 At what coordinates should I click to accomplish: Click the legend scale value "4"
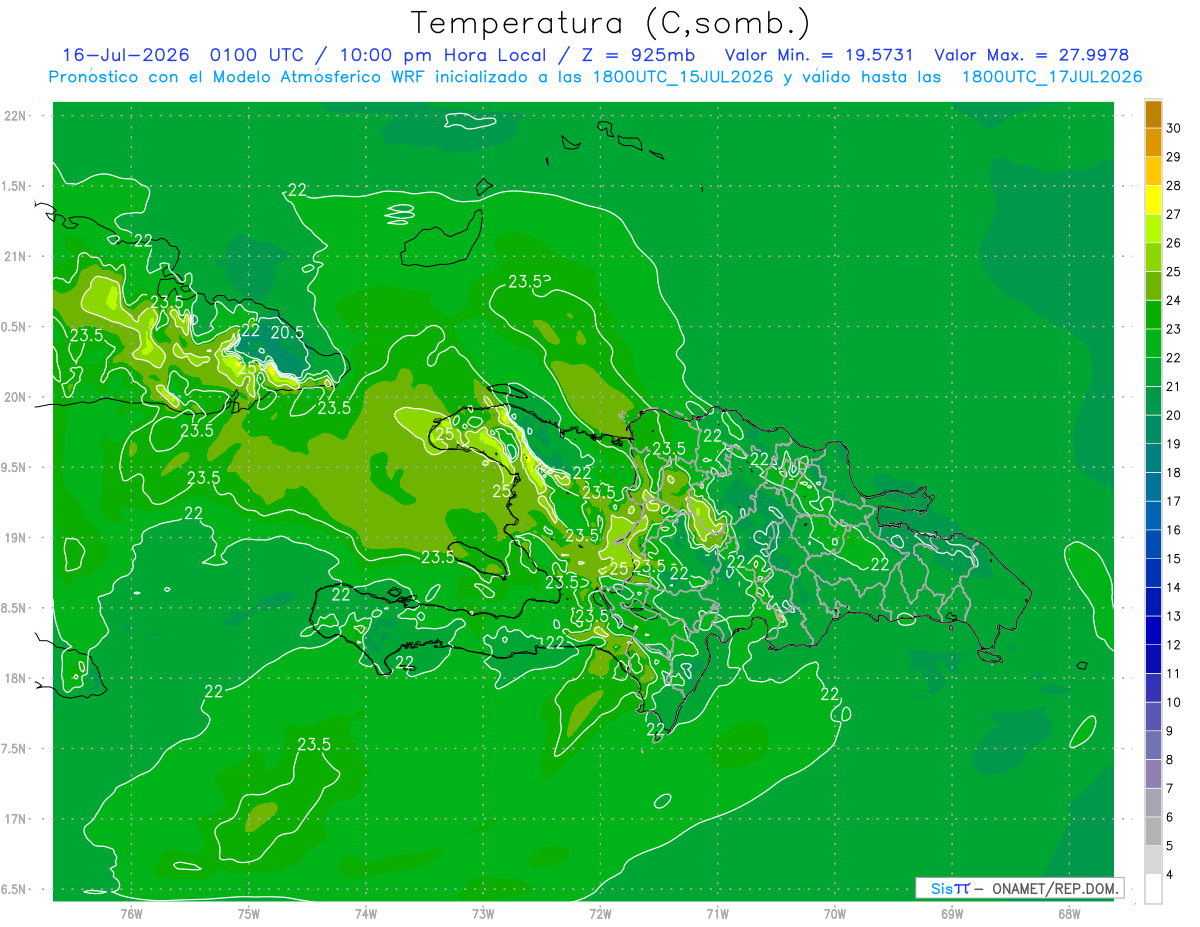pyautogui.click(x=1171, y=874)
